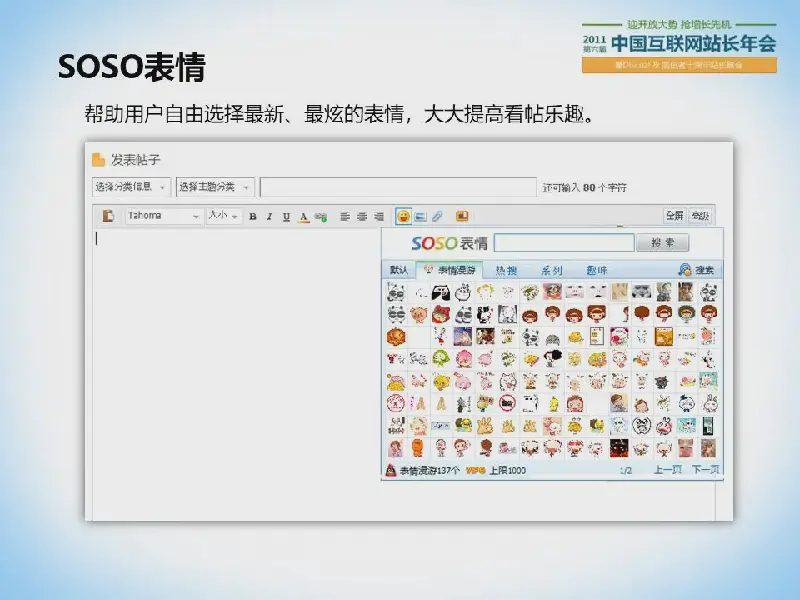Center align the text
Viewport: 800px width, 600px height.
point(362,216)
